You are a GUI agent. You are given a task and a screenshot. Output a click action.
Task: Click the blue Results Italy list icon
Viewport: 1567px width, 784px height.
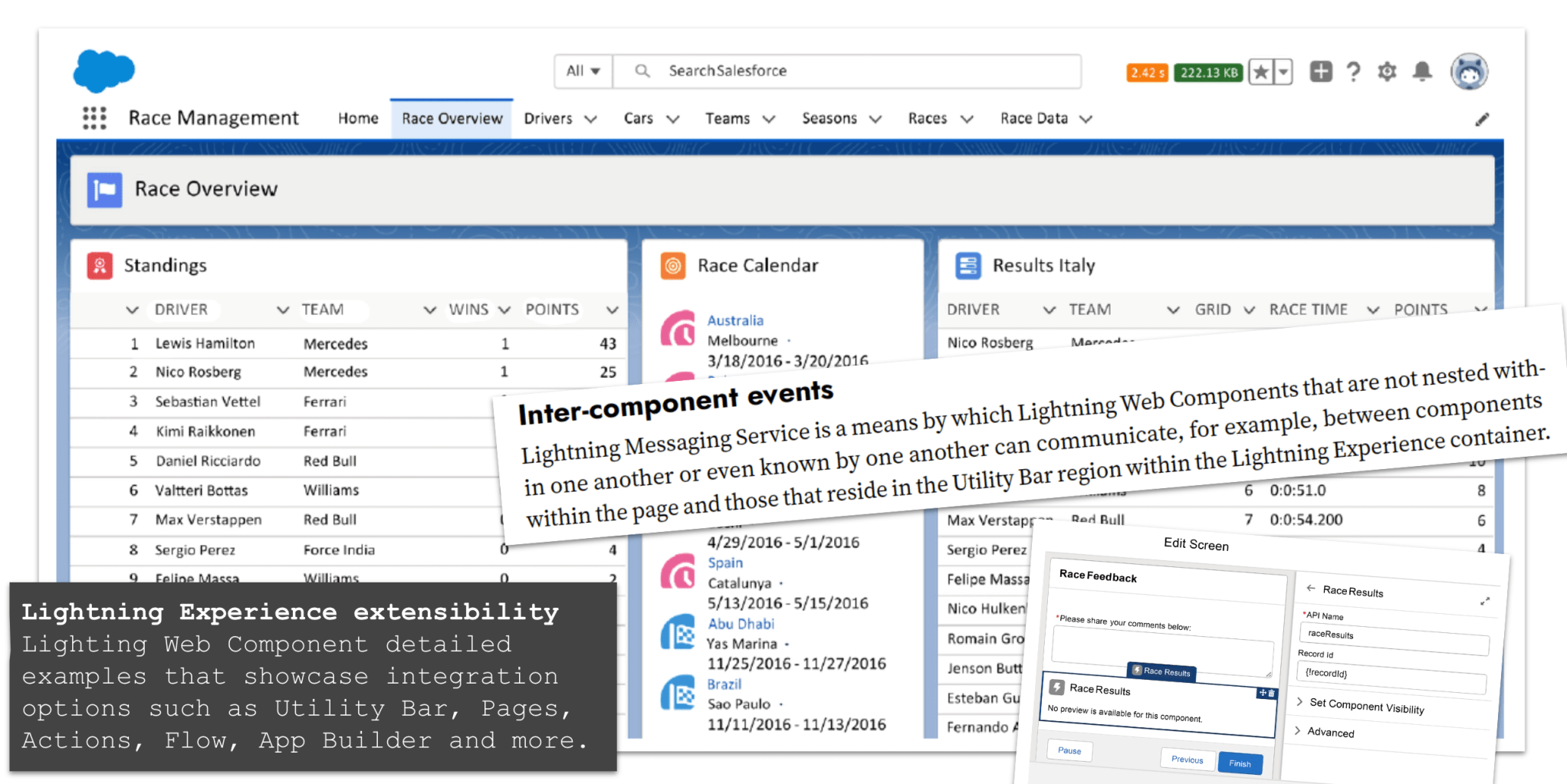pyautogui.click(x=967, y=265)
